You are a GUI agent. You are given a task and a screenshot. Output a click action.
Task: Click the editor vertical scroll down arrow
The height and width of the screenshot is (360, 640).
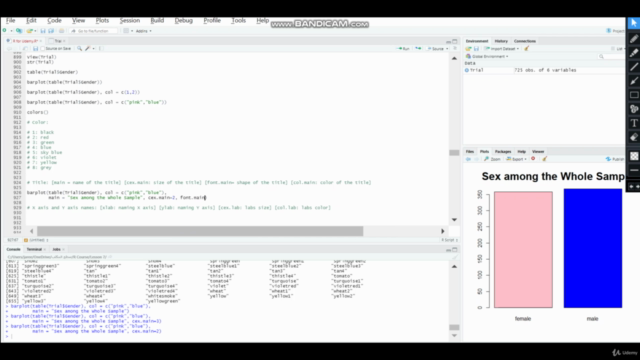pos(454,220)
